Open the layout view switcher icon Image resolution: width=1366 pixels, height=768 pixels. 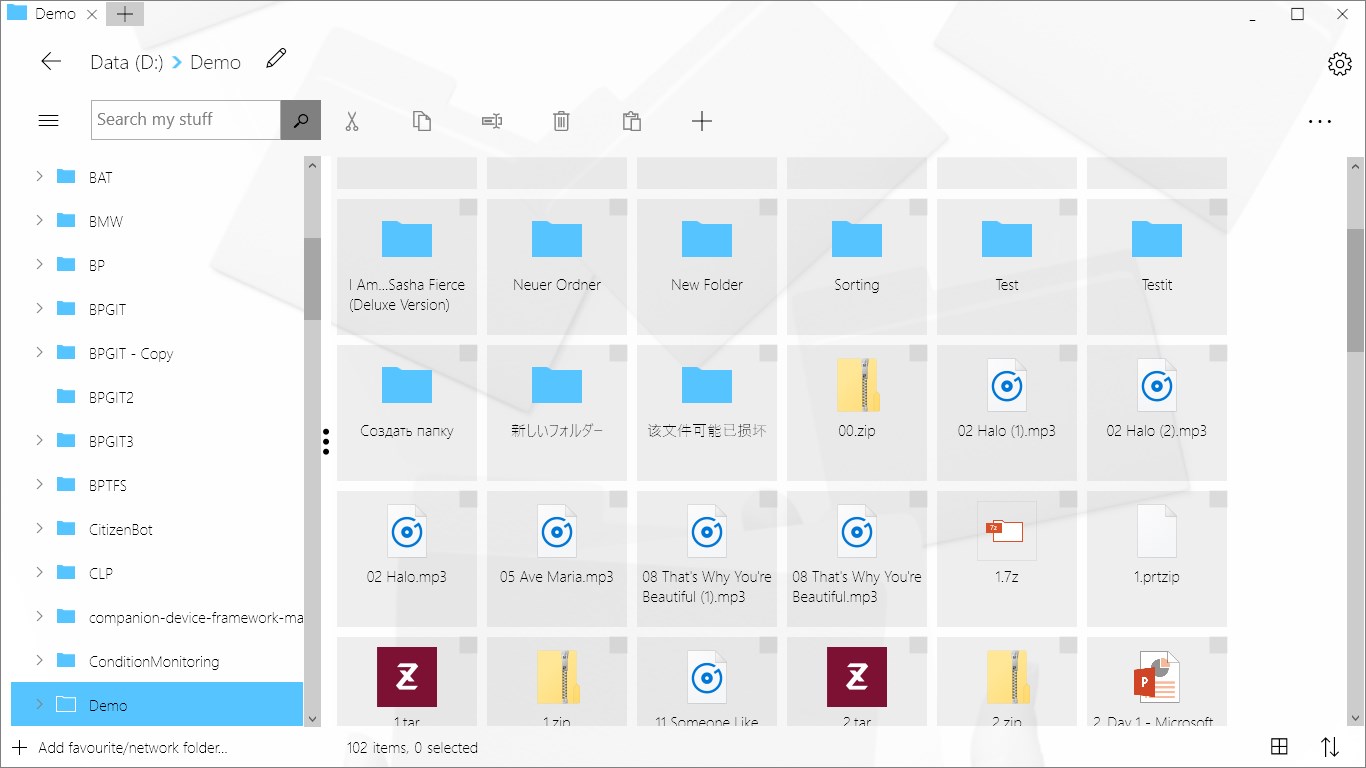pyautogui.click(x=1279, y=746)
